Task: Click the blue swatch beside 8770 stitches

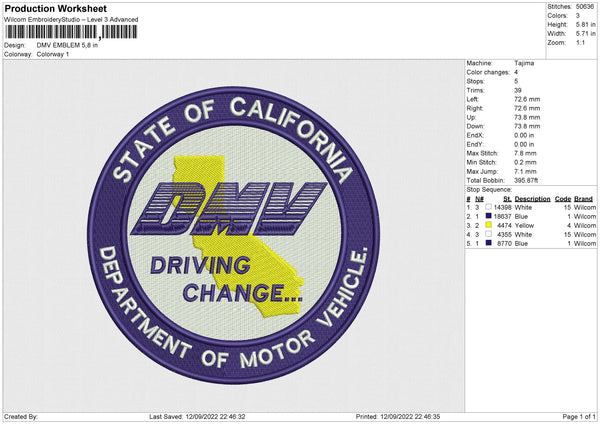Action: [488, 243]
